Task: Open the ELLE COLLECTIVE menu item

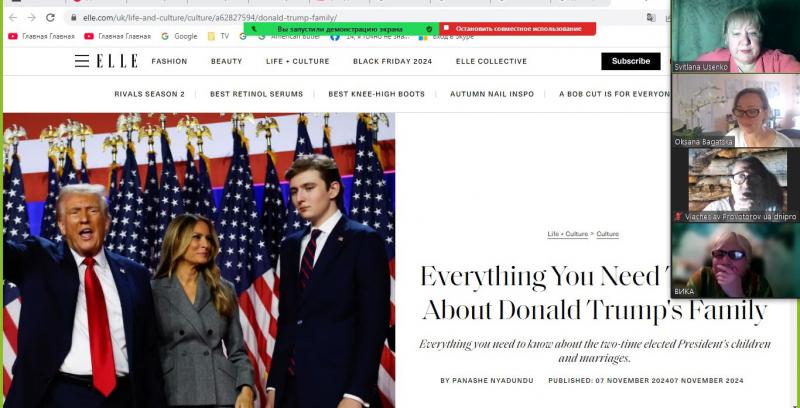Action: tap(491, 61)
